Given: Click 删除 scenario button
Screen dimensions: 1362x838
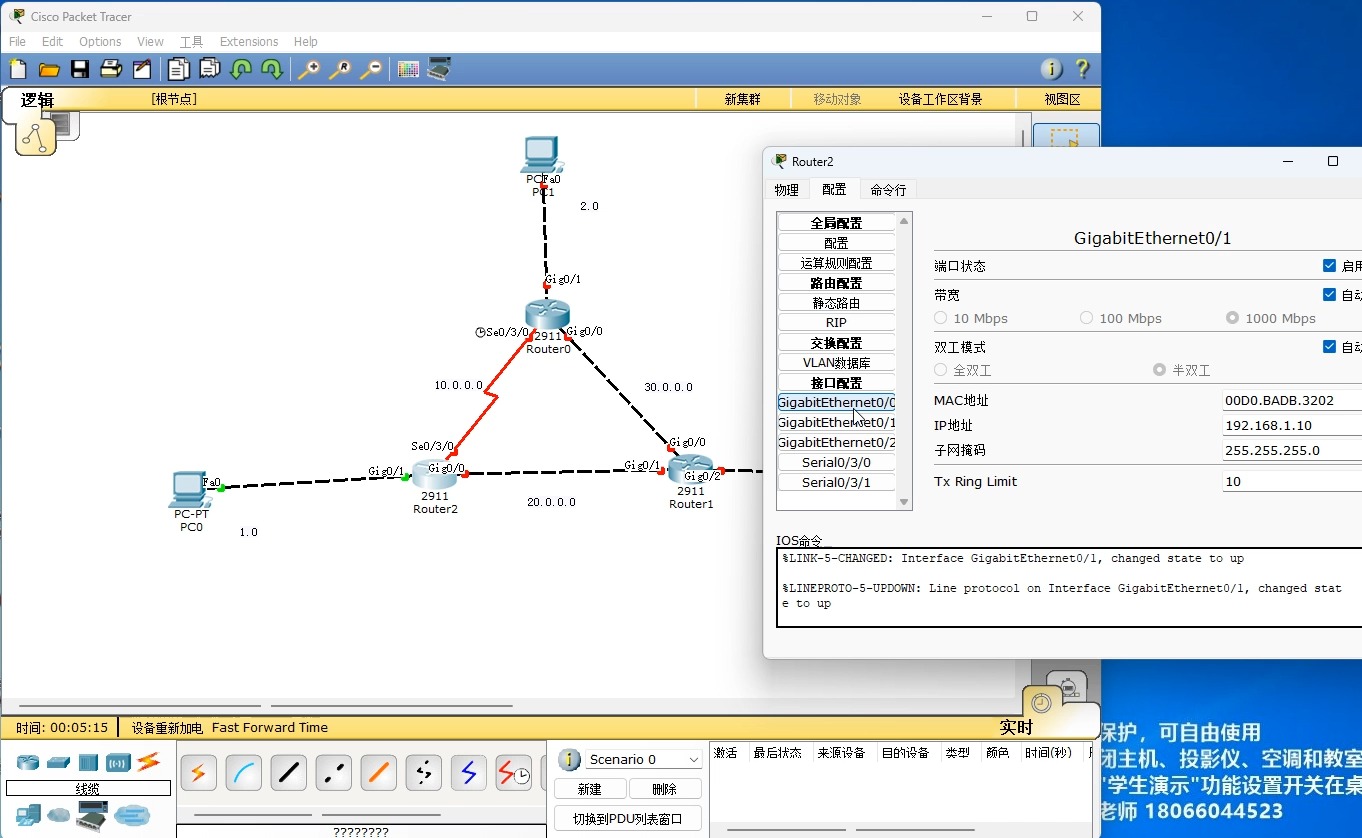Looking at the screenshot, I should click(x=665, y=789).
